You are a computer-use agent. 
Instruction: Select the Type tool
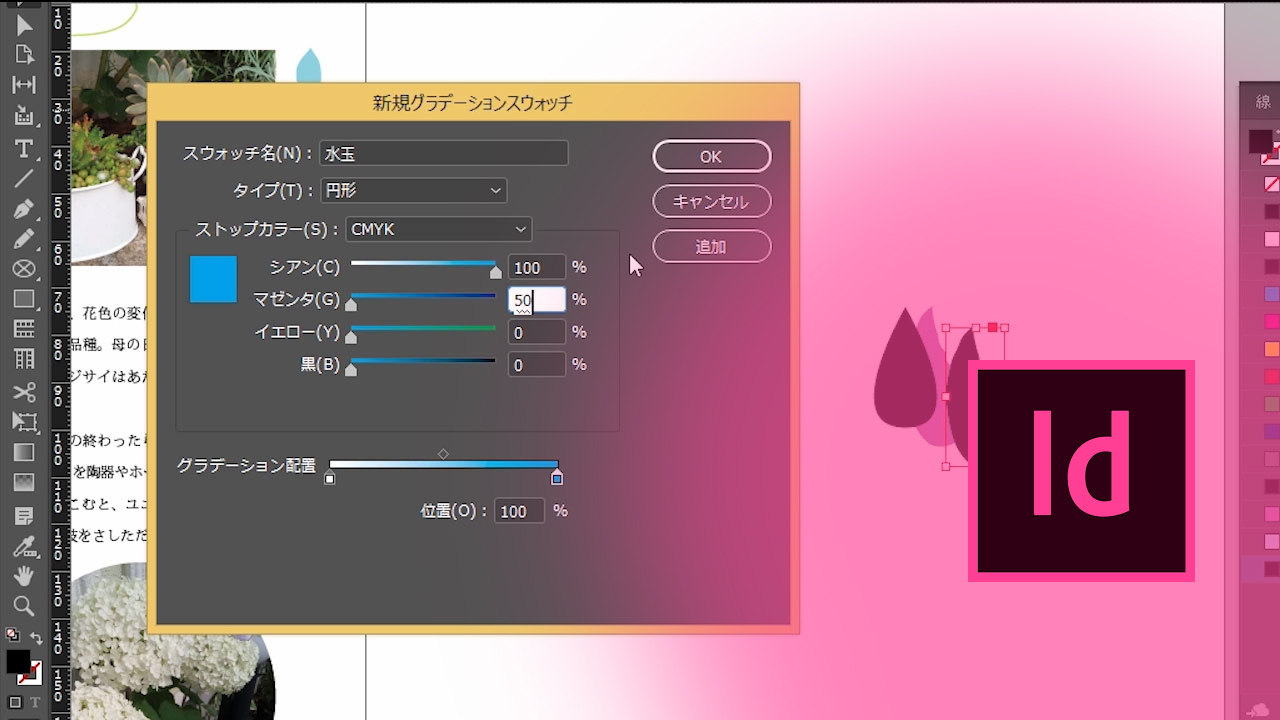point(23,149)
